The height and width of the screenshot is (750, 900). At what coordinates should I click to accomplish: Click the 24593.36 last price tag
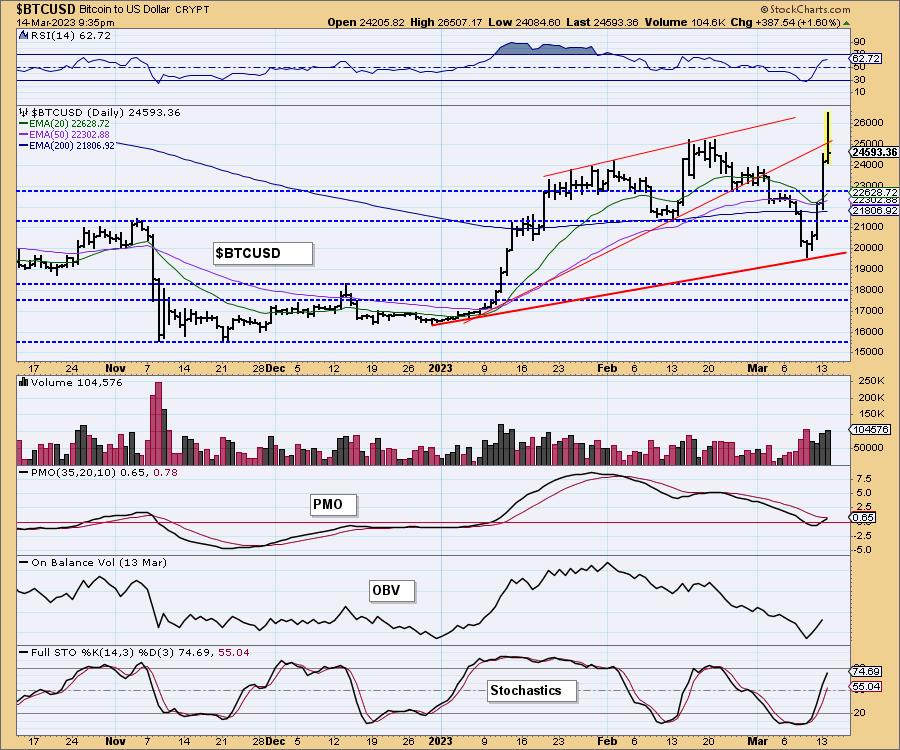[874, 152]
